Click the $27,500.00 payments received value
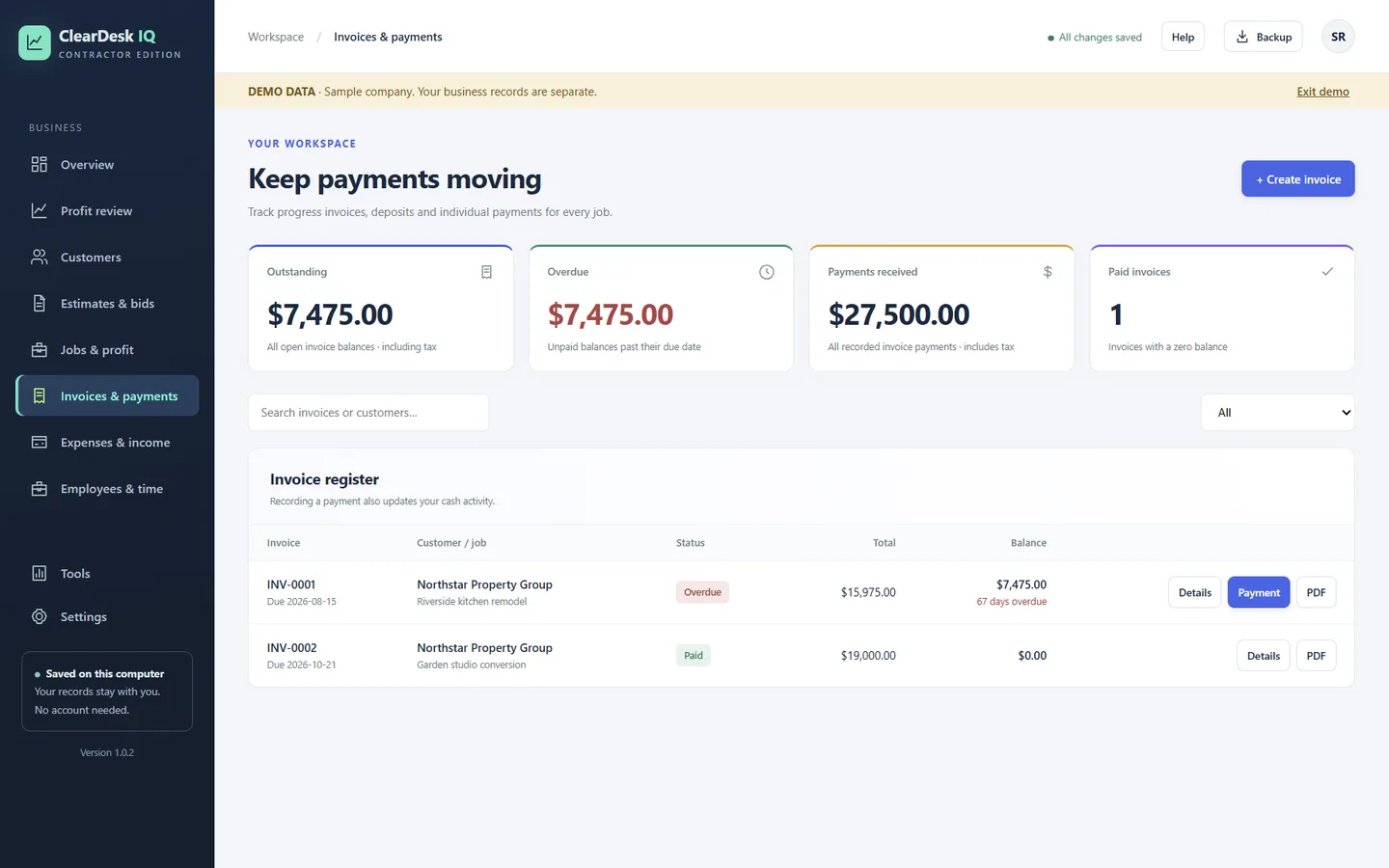Image resolution: width=1389 pixels, height=868 pixels. [899, 314]
